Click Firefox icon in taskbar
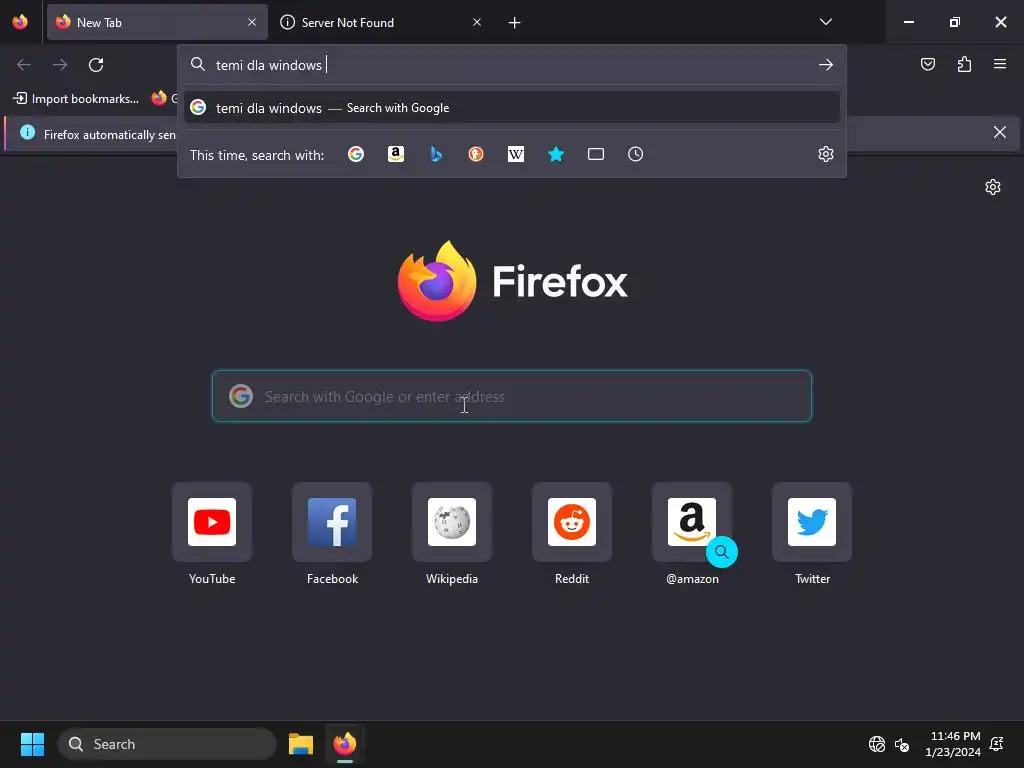Image resolution: width=1024 pixels, height=768 pixels. pyautogui.click(x=345, y=744)
